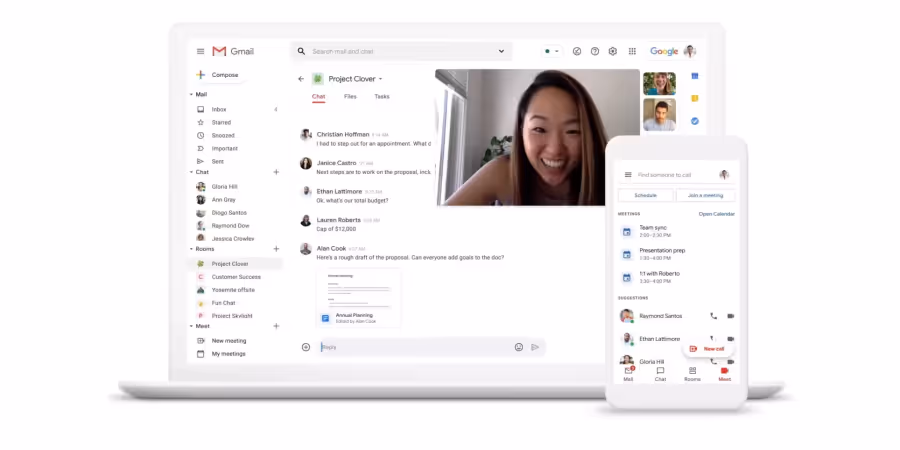The height and width of the screenshot is (450, 900).
Task: Click the Gmail logo
Action: coord(233,51)
